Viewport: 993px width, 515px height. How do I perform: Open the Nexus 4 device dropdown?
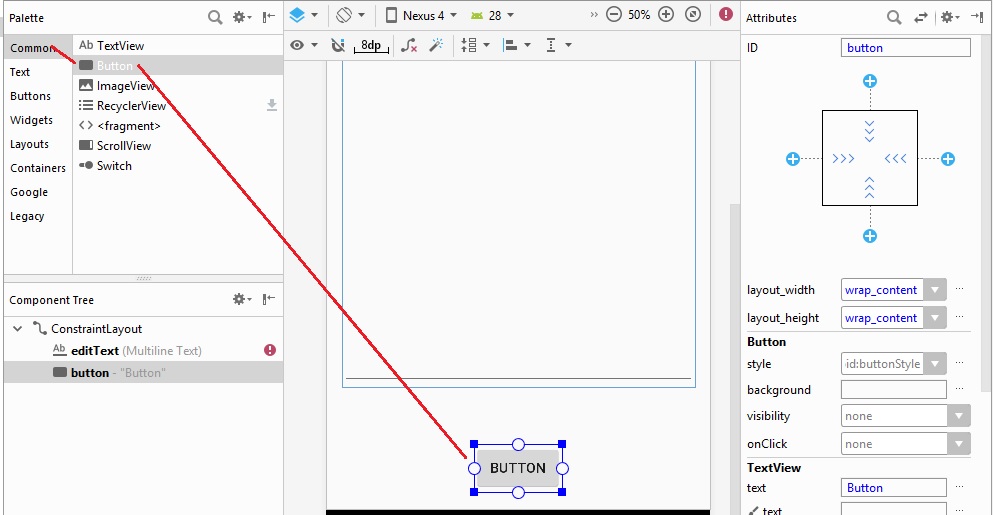coord(421,15)
